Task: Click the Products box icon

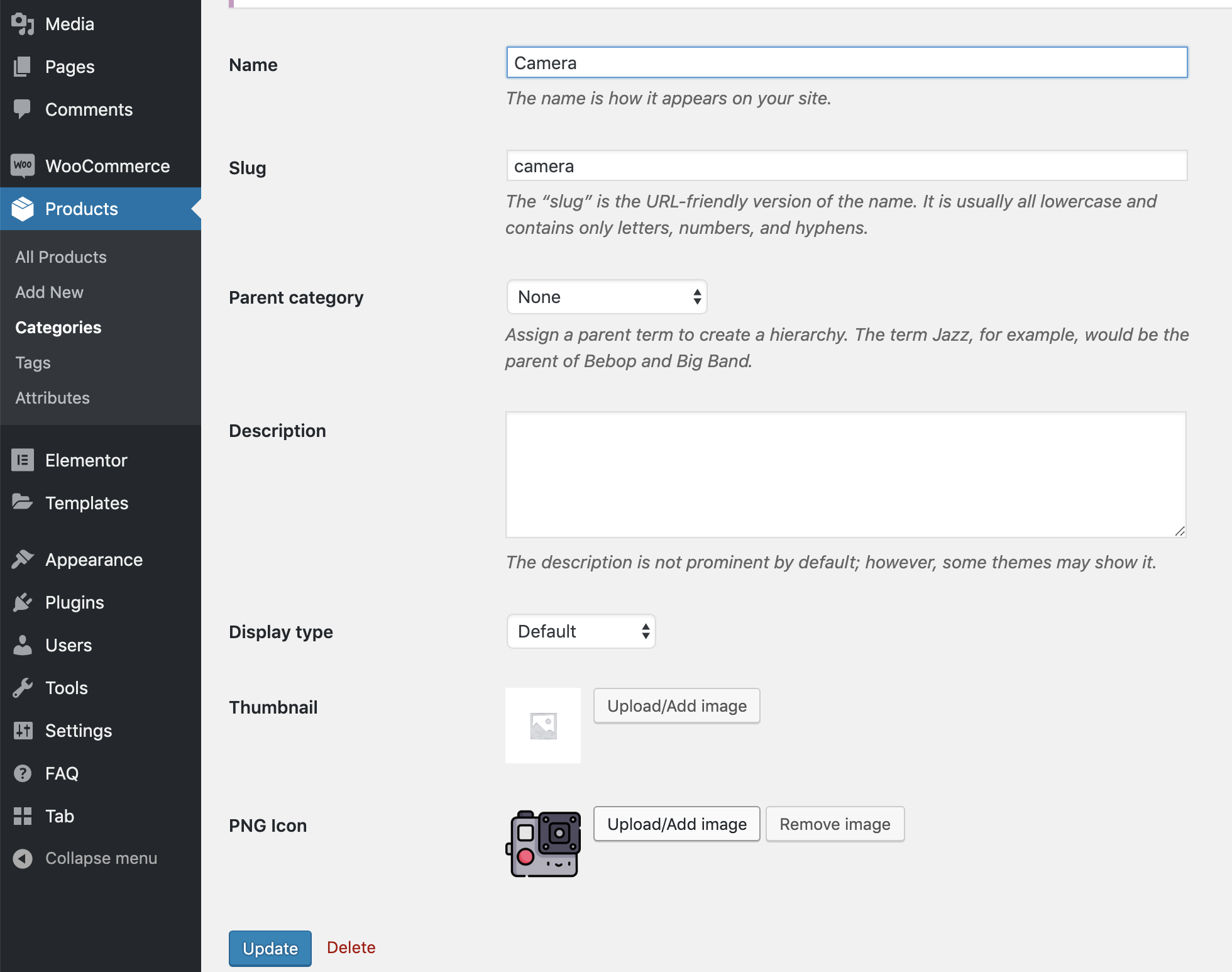Action: (x=23, y=209)
